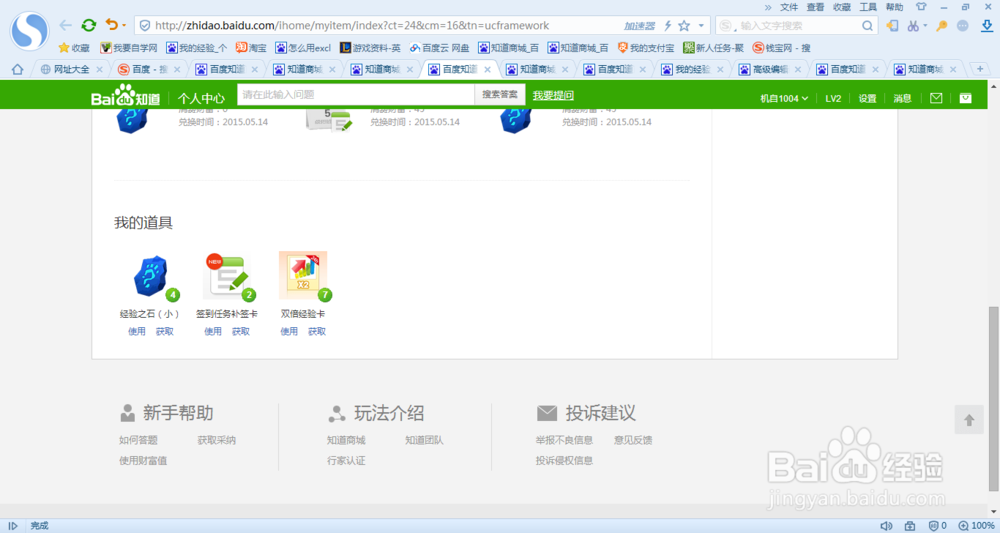Open a new tab with plus button
Image resolution: width=1000 pixels, height=533 pixels.
click(980, 69)
